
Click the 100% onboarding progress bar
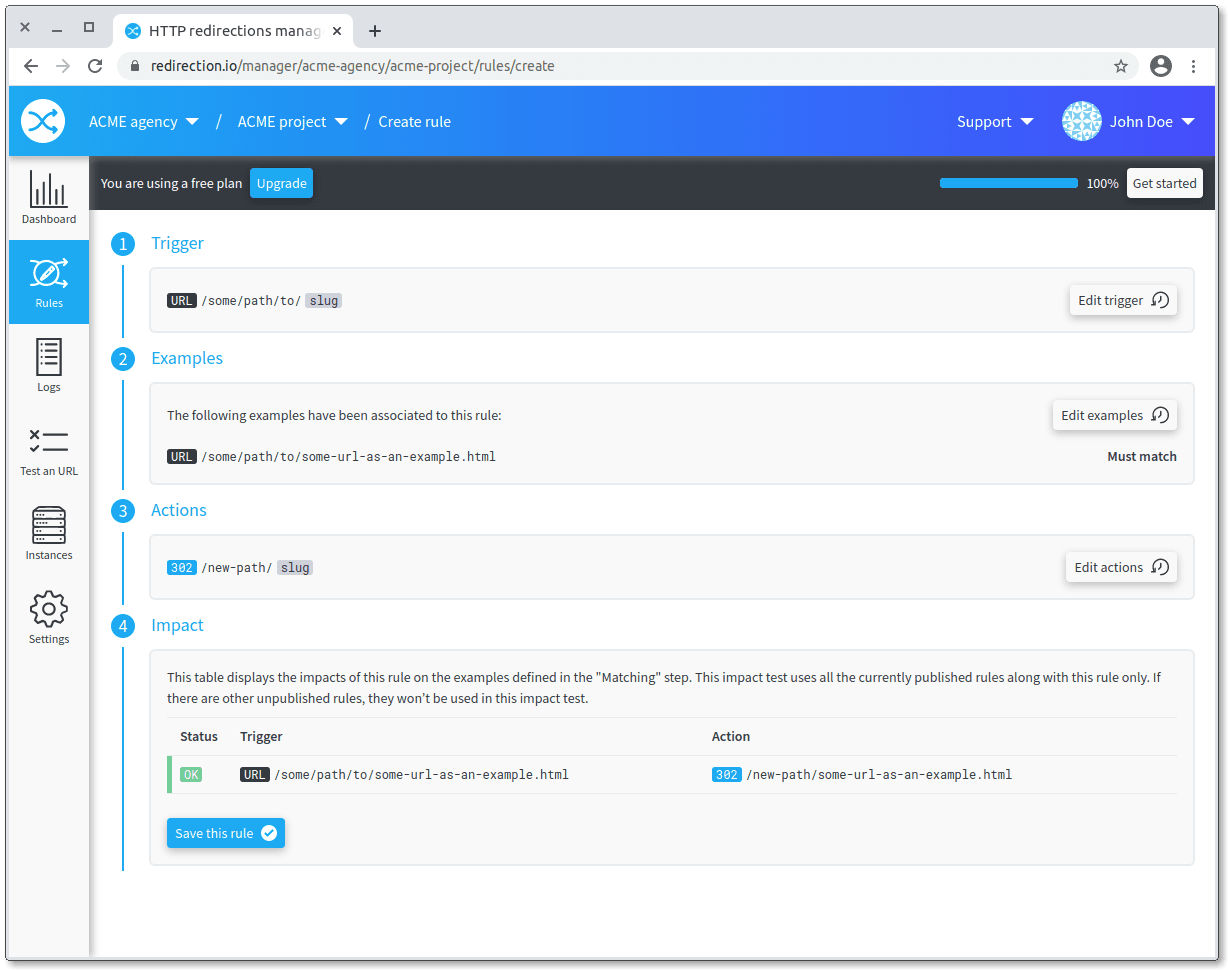1008,183
